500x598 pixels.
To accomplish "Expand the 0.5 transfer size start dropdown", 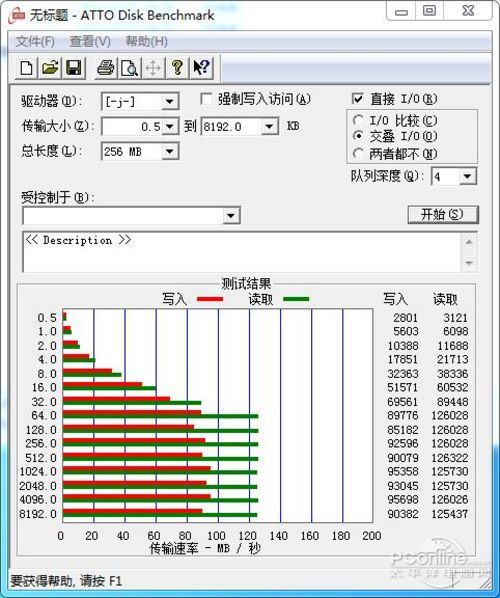I will click(x=169, y=126).
